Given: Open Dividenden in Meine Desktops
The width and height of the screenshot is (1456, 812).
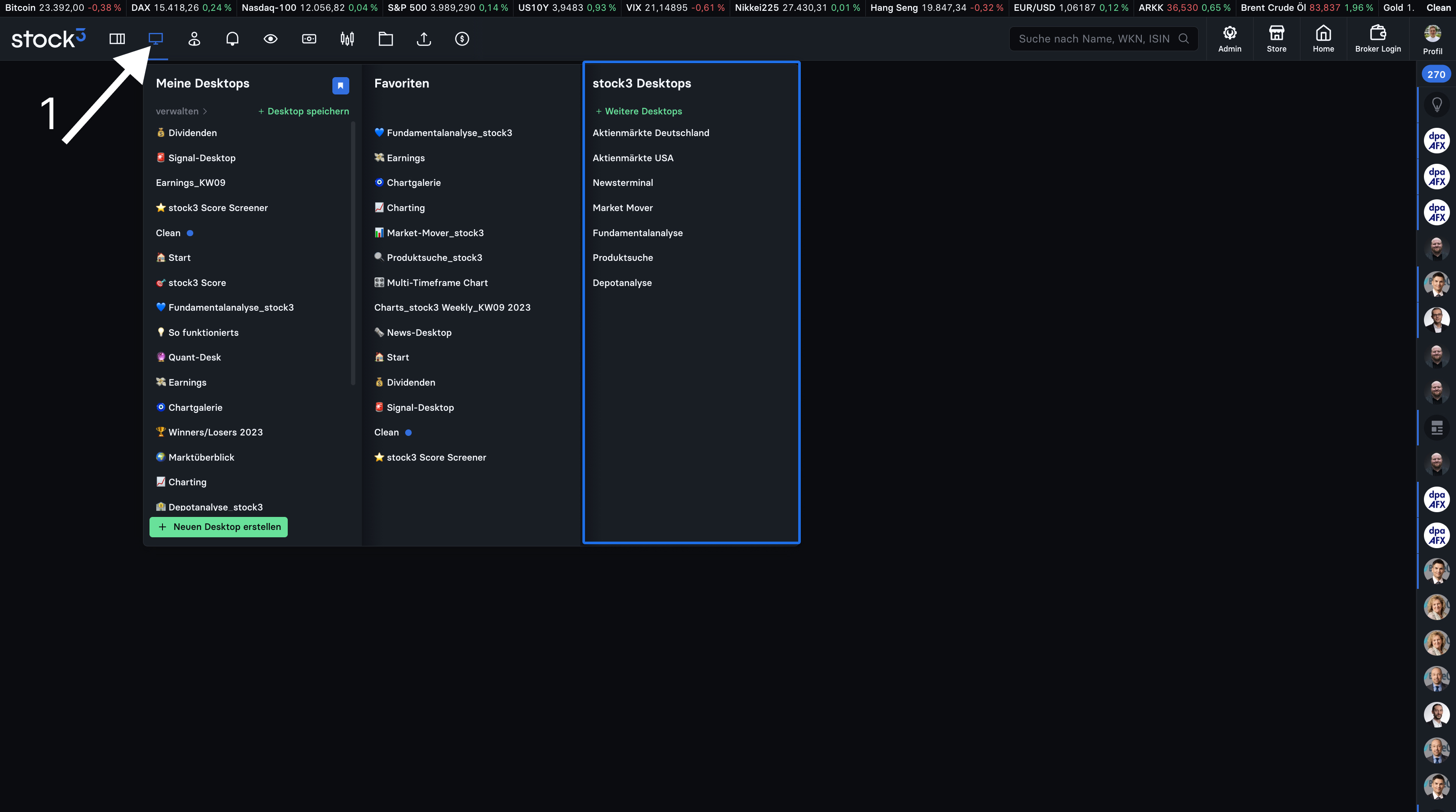Looking at the screenshot, I should (x=186, y=133).
